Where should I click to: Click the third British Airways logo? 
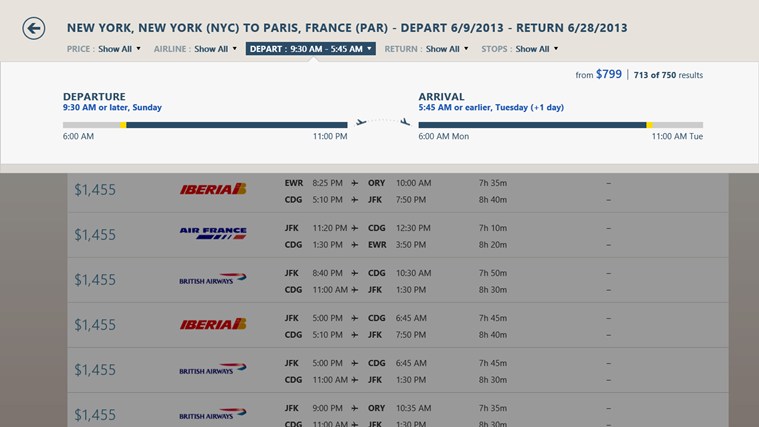(x=213, y=414)
